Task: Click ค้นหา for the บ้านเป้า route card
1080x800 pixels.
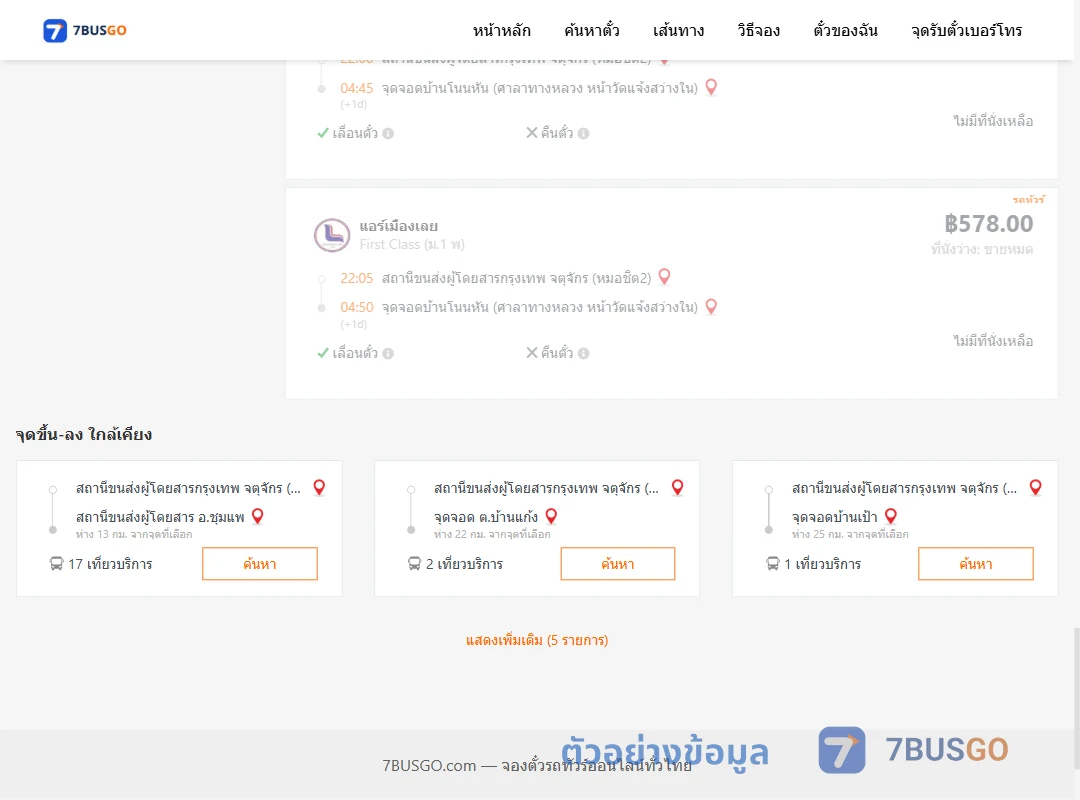Action: click(x=975, y=564)
